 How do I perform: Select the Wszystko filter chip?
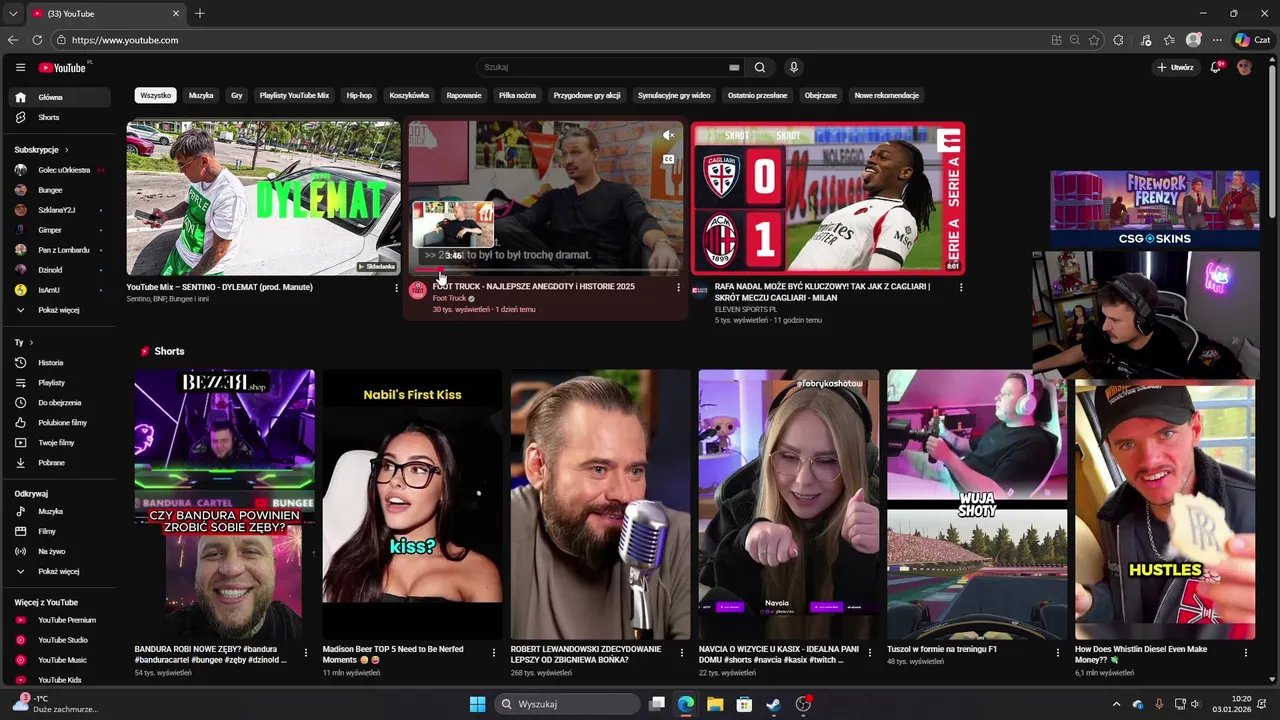156,95
